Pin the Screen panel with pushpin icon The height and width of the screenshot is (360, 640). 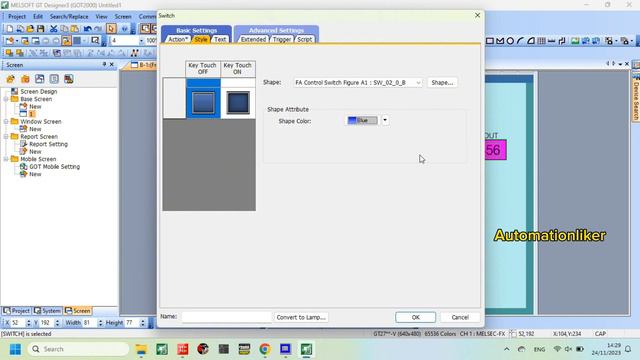[104, 64]
